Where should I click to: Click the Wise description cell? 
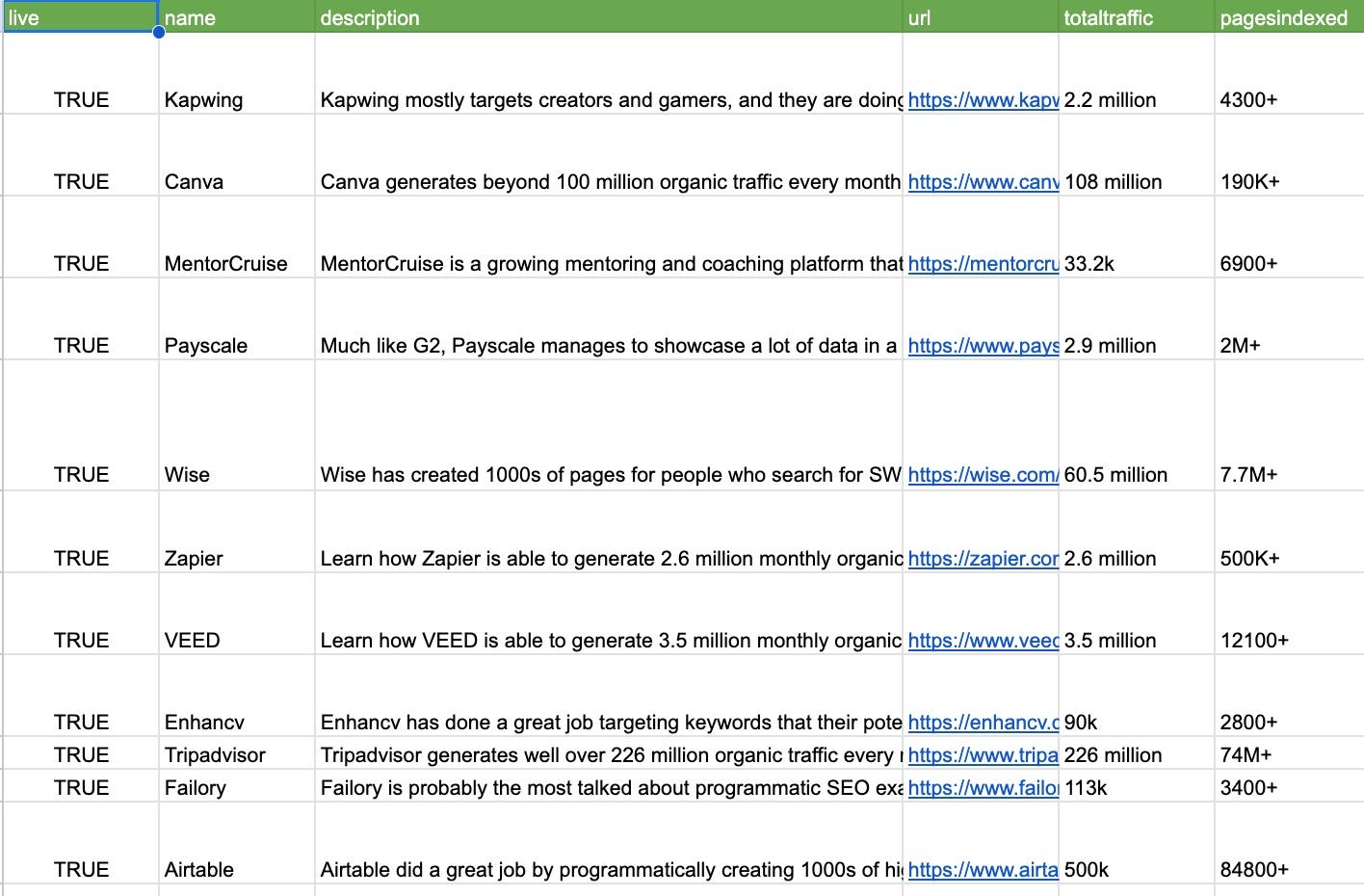(x=609, y=426)
